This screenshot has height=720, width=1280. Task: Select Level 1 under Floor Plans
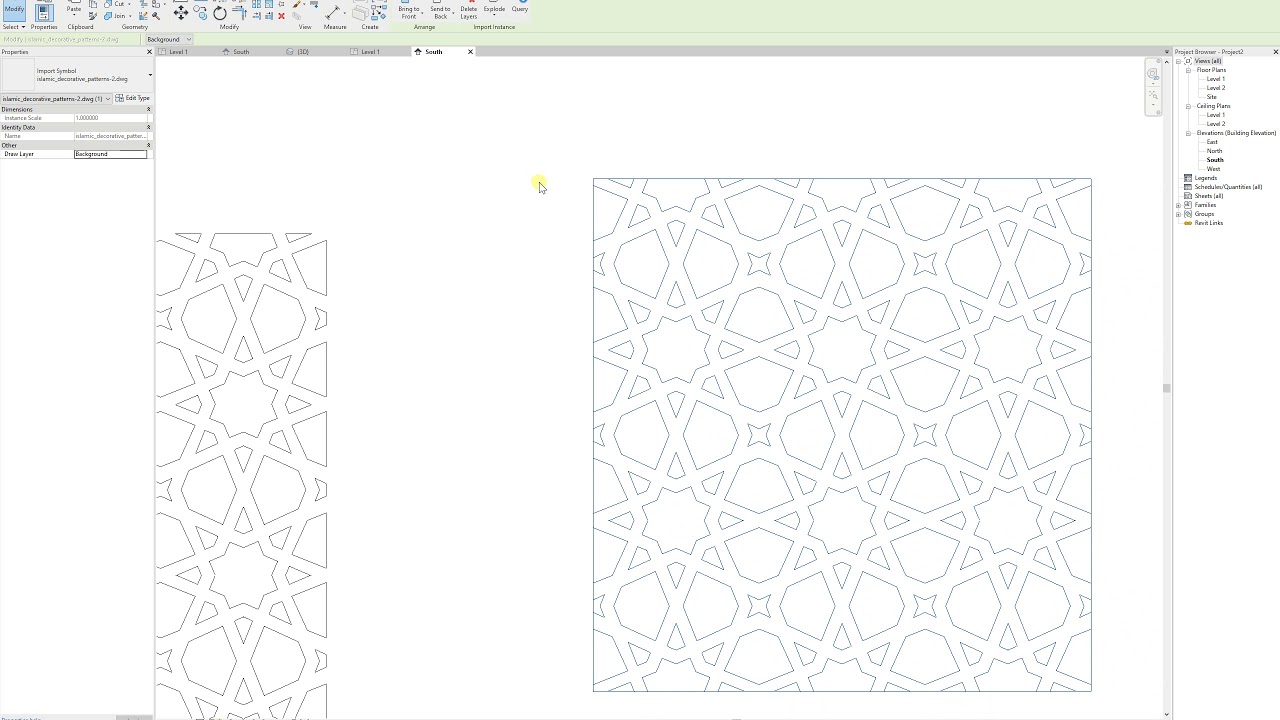[x=1215, y=79]
